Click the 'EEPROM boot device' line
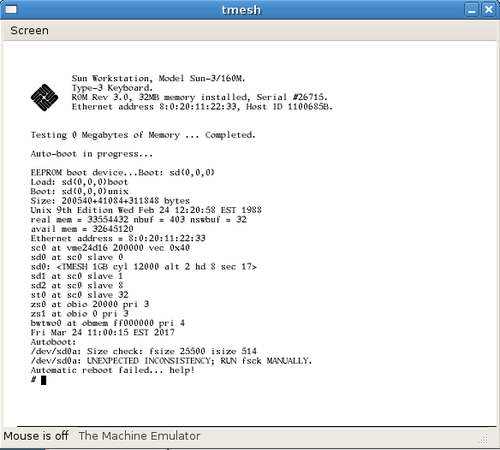The width and height of the screenshot is (500, 450). tap(122, 173)
